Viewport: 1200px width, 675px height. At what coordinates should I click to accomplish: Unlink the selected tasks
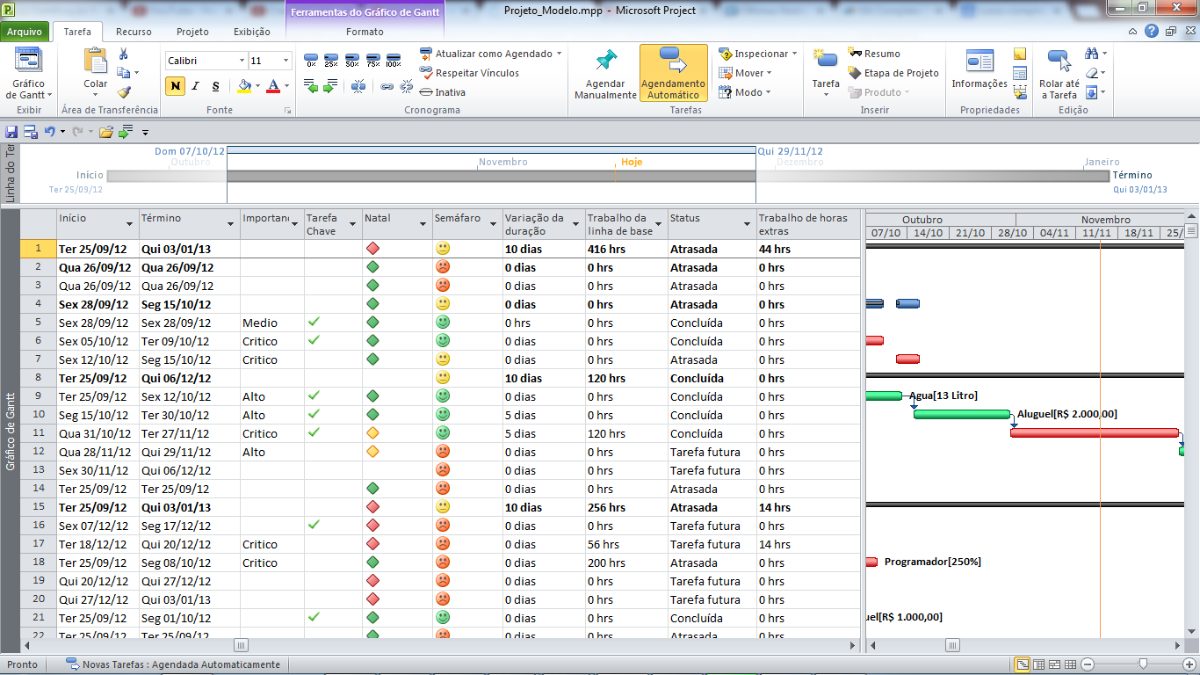(406, 87)
